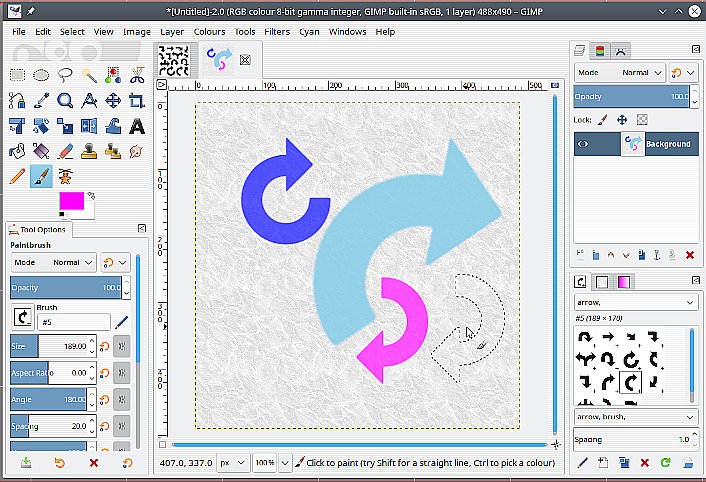Switch to the Gradients tab

pyautogui.click(x=624, y=282)
